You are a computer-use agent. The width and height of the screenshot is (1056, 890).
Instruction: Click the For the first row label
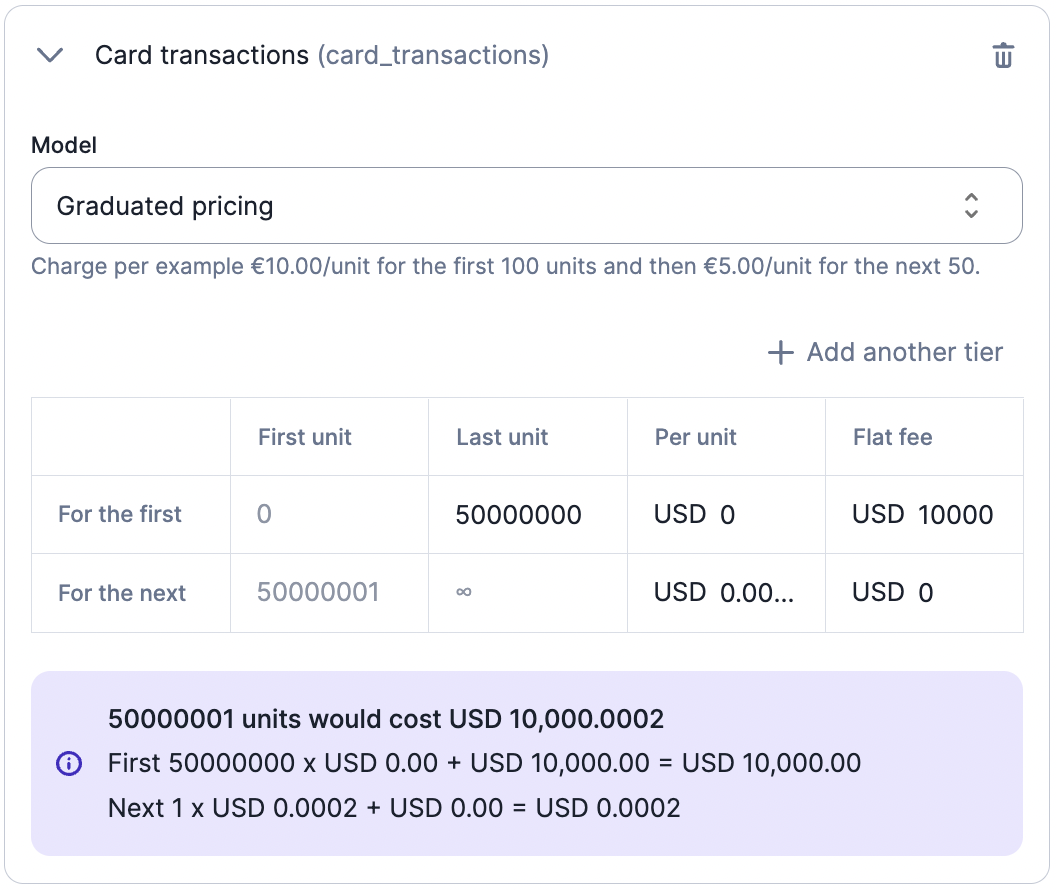click(x=120, y=515)
